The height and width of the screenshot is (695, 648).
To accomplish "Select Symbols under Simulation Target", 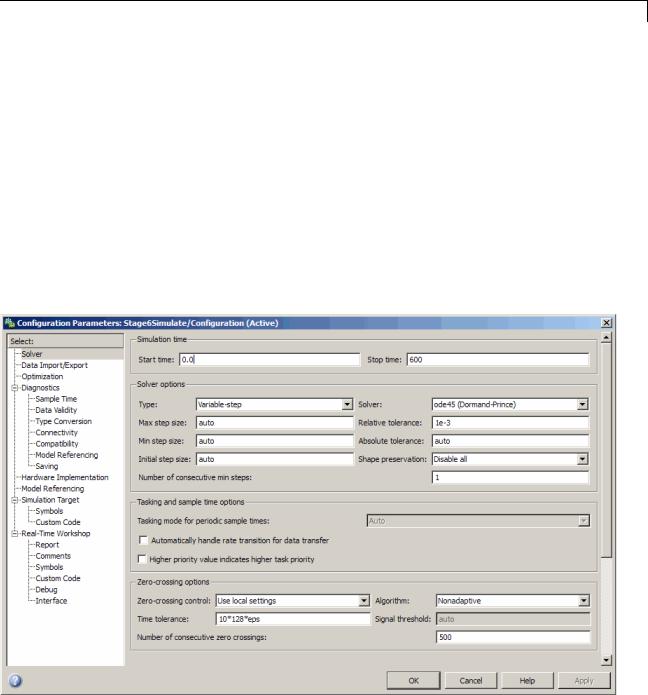I will coord(49,511).
